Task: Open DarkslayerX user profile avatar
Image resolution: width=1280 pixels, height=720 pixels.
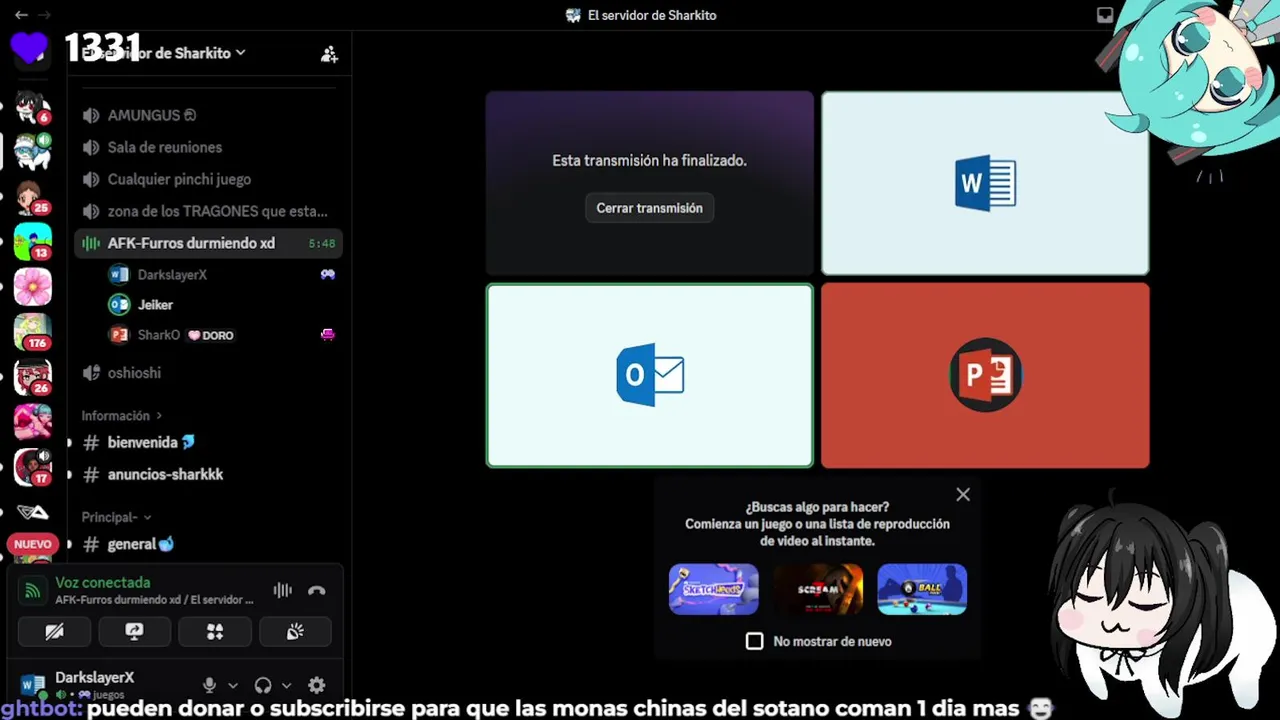Action: (32, 685)
